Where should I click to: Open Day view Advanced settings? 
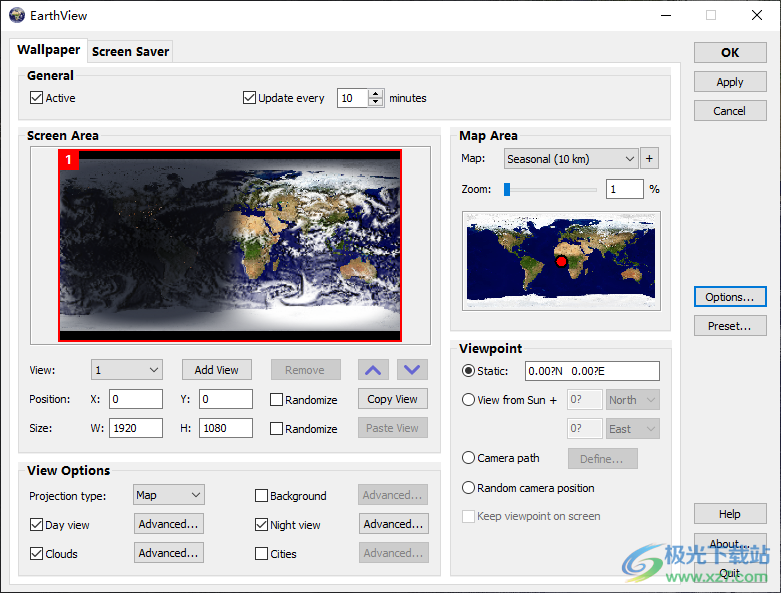168,524
